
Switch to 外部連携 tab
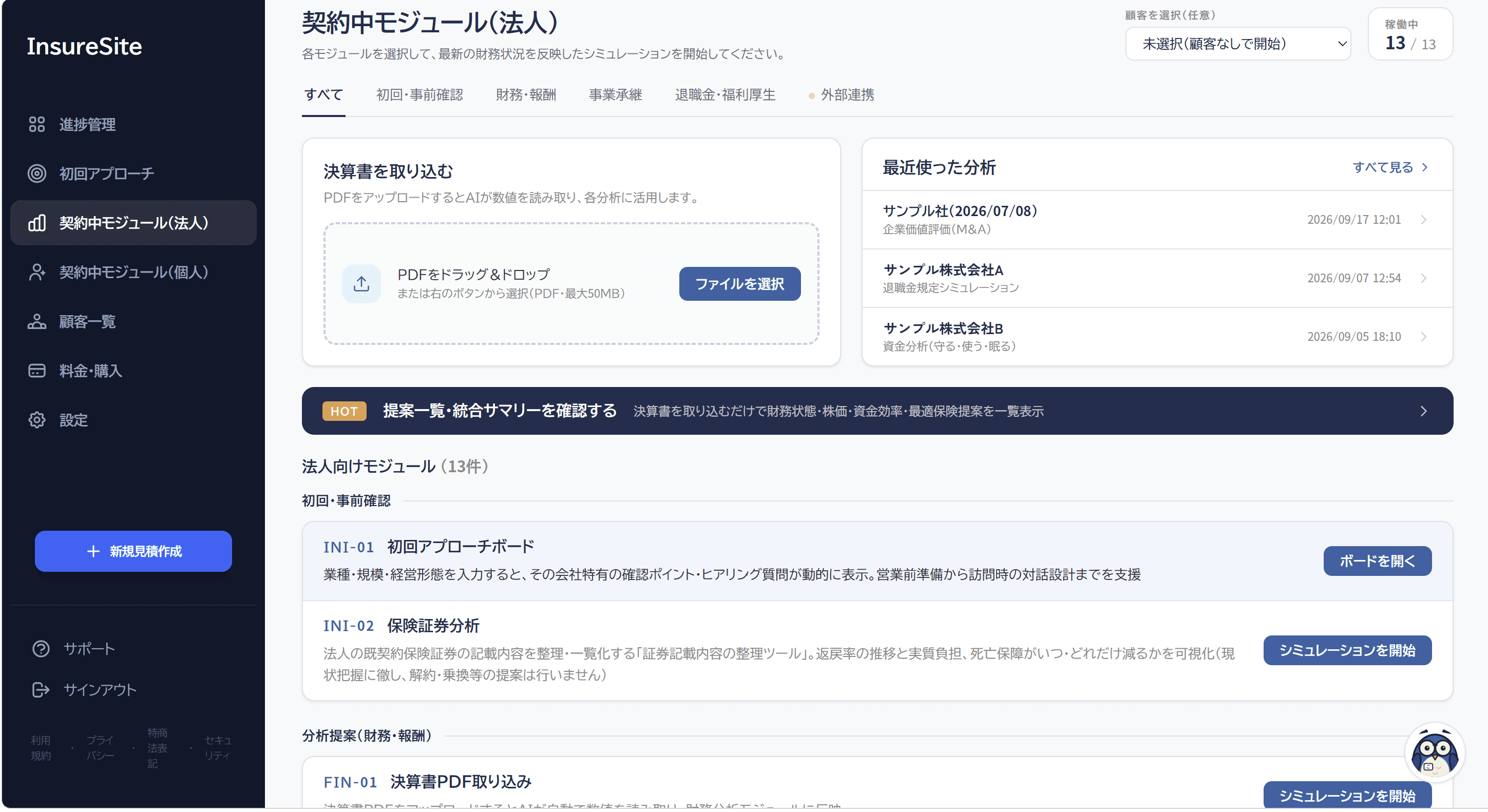point(842,95)
